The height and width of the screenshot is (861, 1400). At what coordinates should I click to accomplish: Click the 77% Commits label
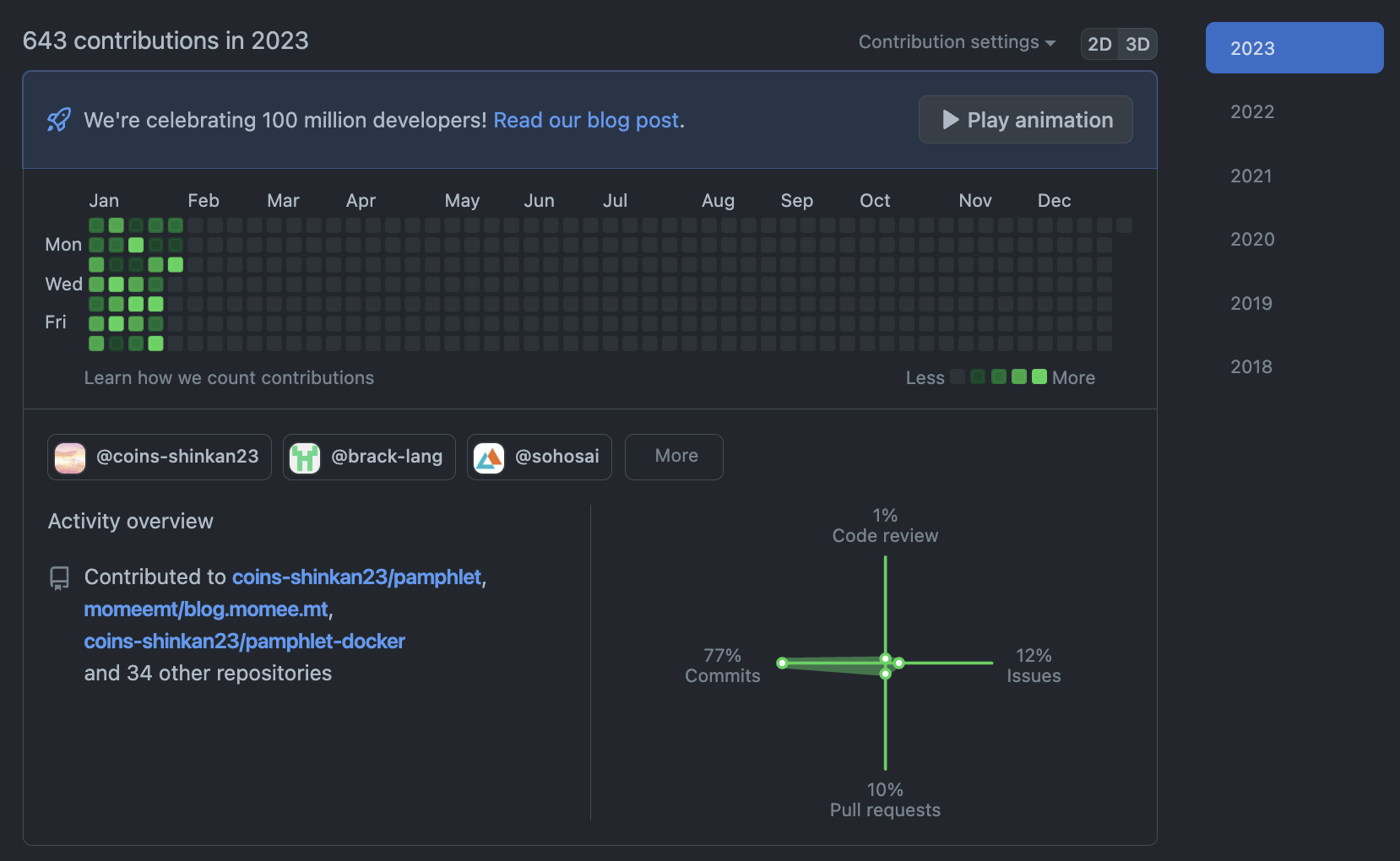(723, 665)
